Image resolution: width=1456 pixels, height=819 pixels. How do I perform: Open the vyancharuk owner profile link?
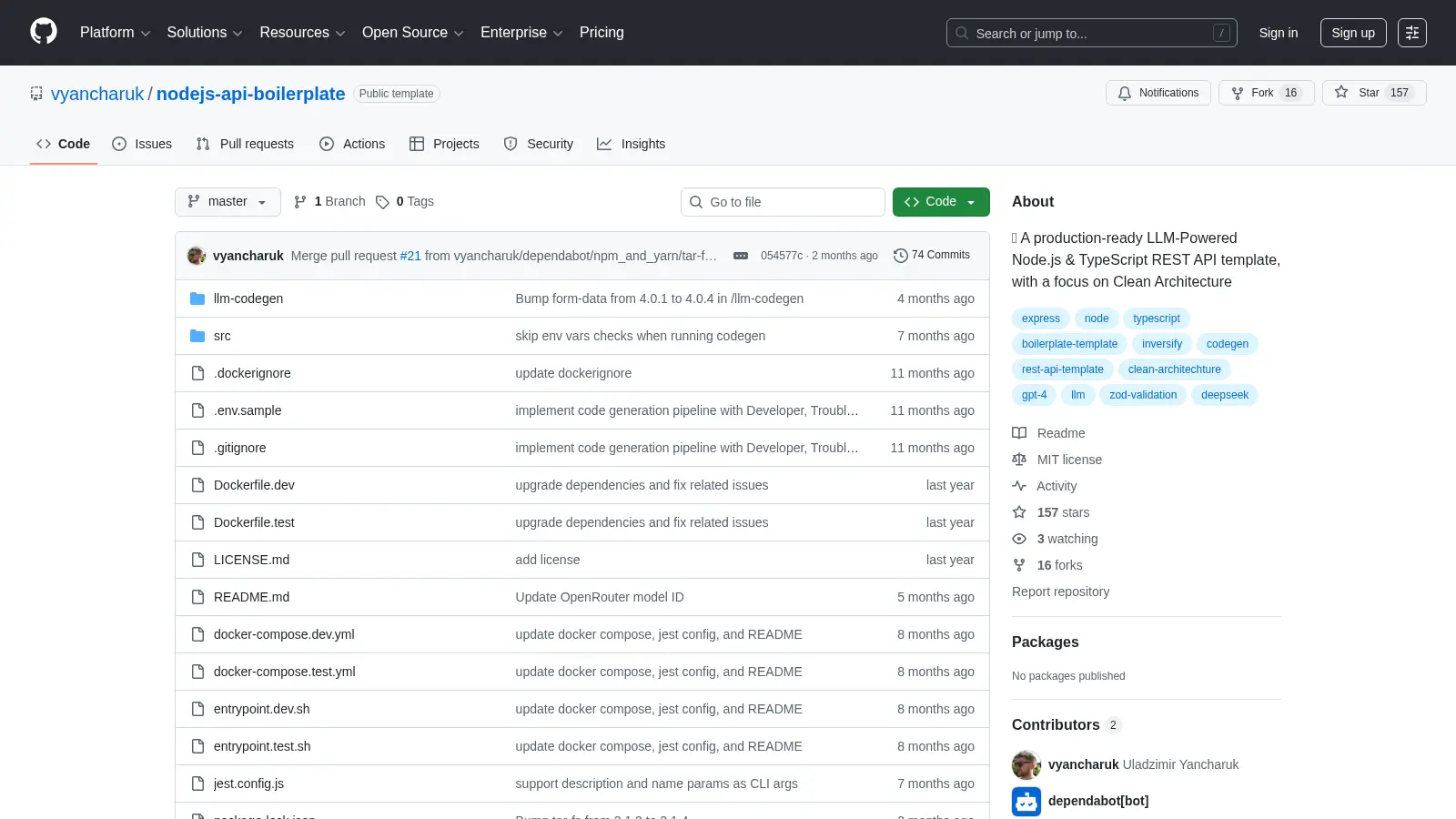97,94
